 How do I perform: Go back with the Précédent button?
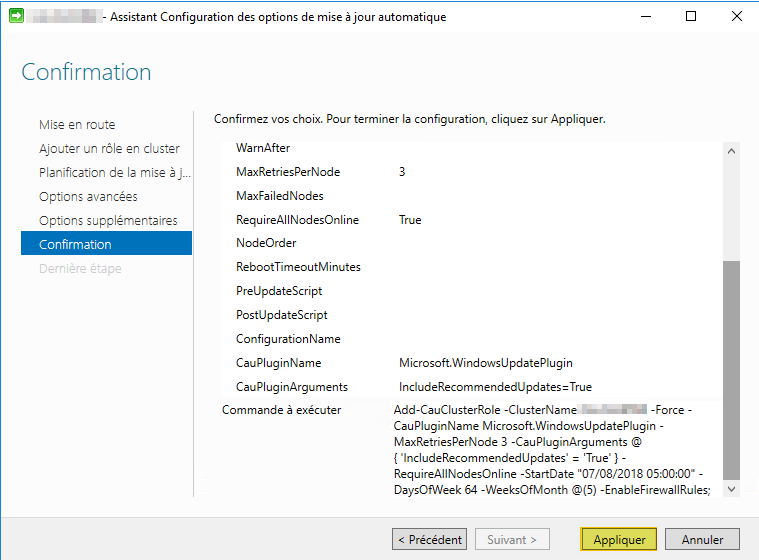429,539
